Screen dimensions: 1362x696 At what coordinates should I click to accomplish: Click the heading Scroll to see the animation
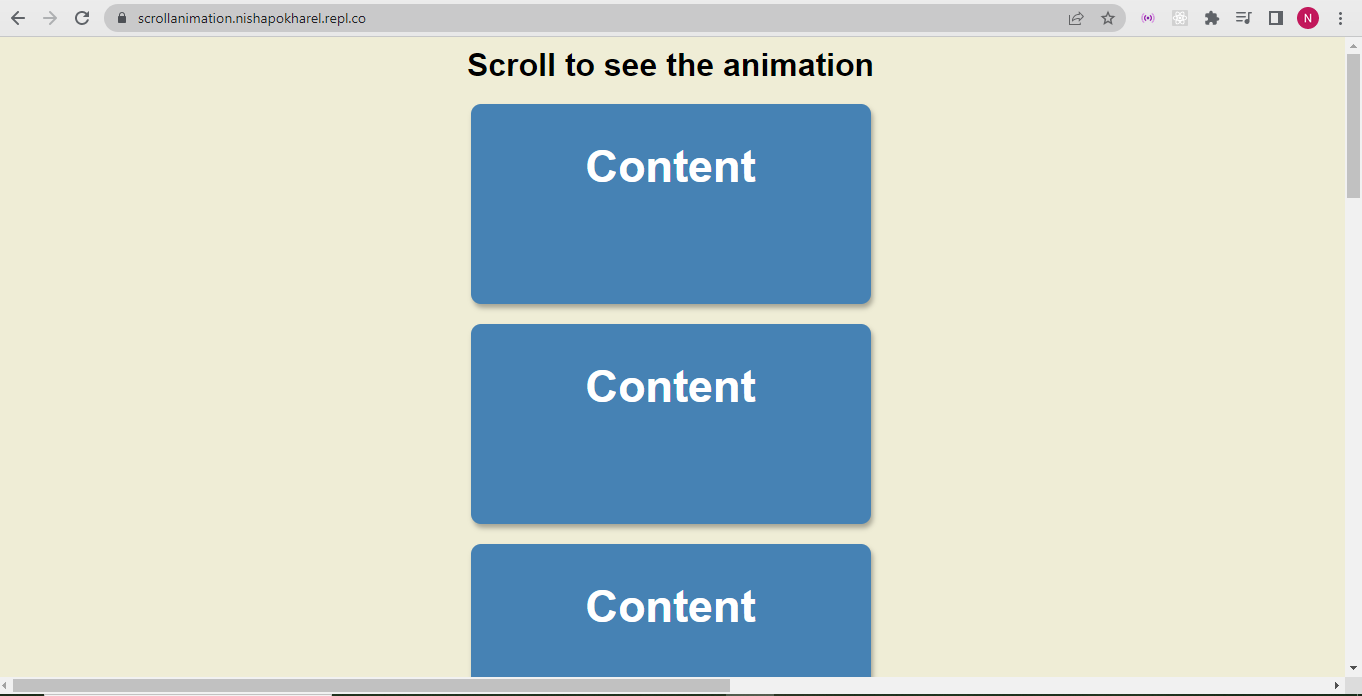pos(670,65)
